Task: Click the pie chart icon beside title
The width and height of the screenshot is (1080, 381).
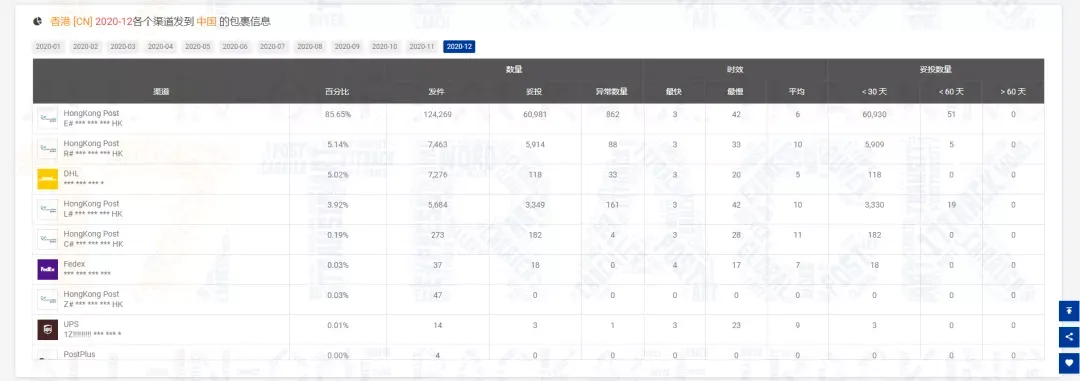Action: 37,22
